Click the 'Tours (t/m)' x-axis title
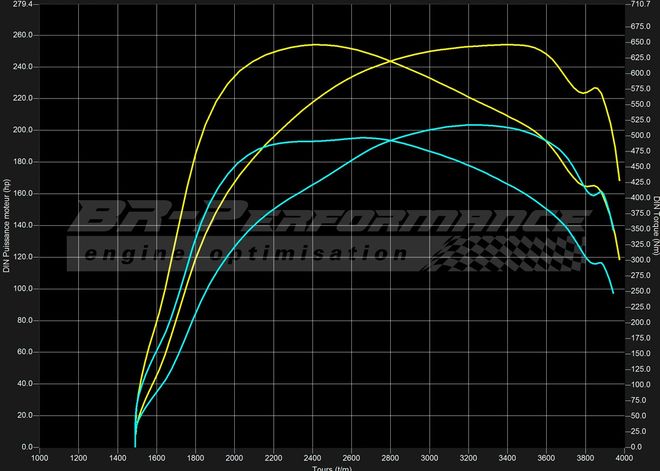Viewport: 660px width, 471px height. [330, 467]
